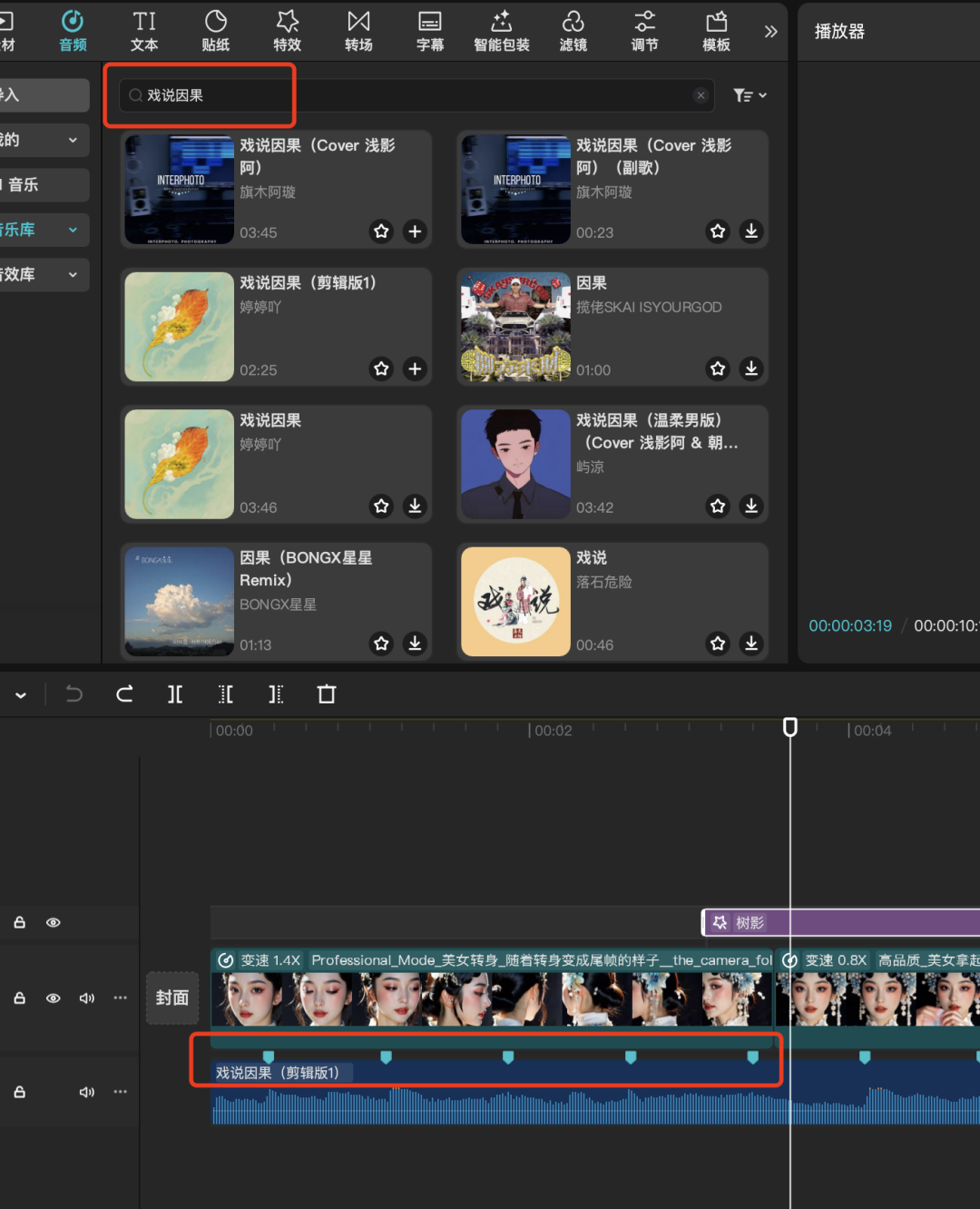Hide the main video track with eye icon

[54, 998]
